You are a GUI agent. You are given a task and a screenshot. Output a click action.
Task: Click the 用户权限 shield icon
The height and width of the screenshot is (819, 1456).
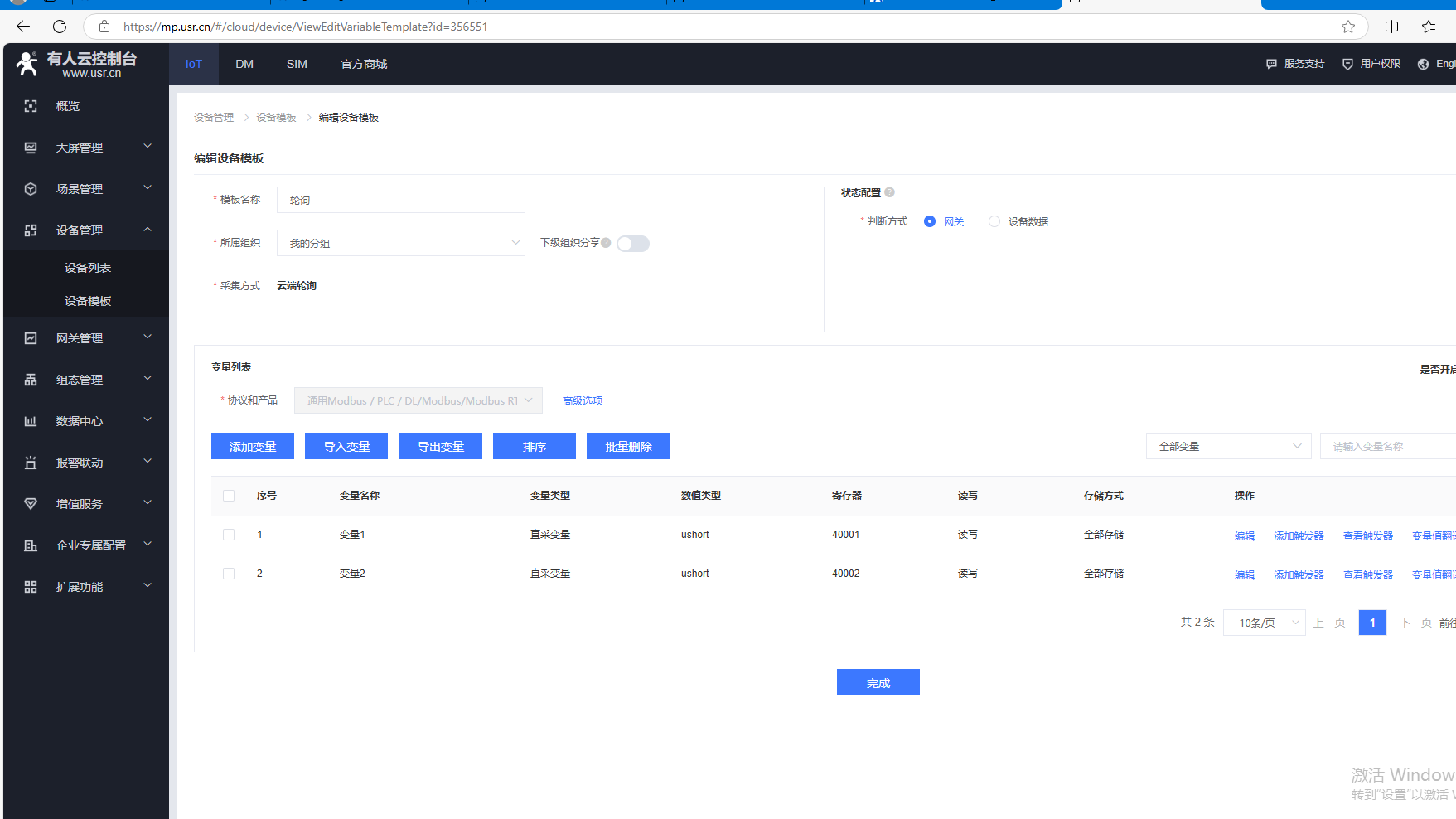click(x=1347, y=64)
